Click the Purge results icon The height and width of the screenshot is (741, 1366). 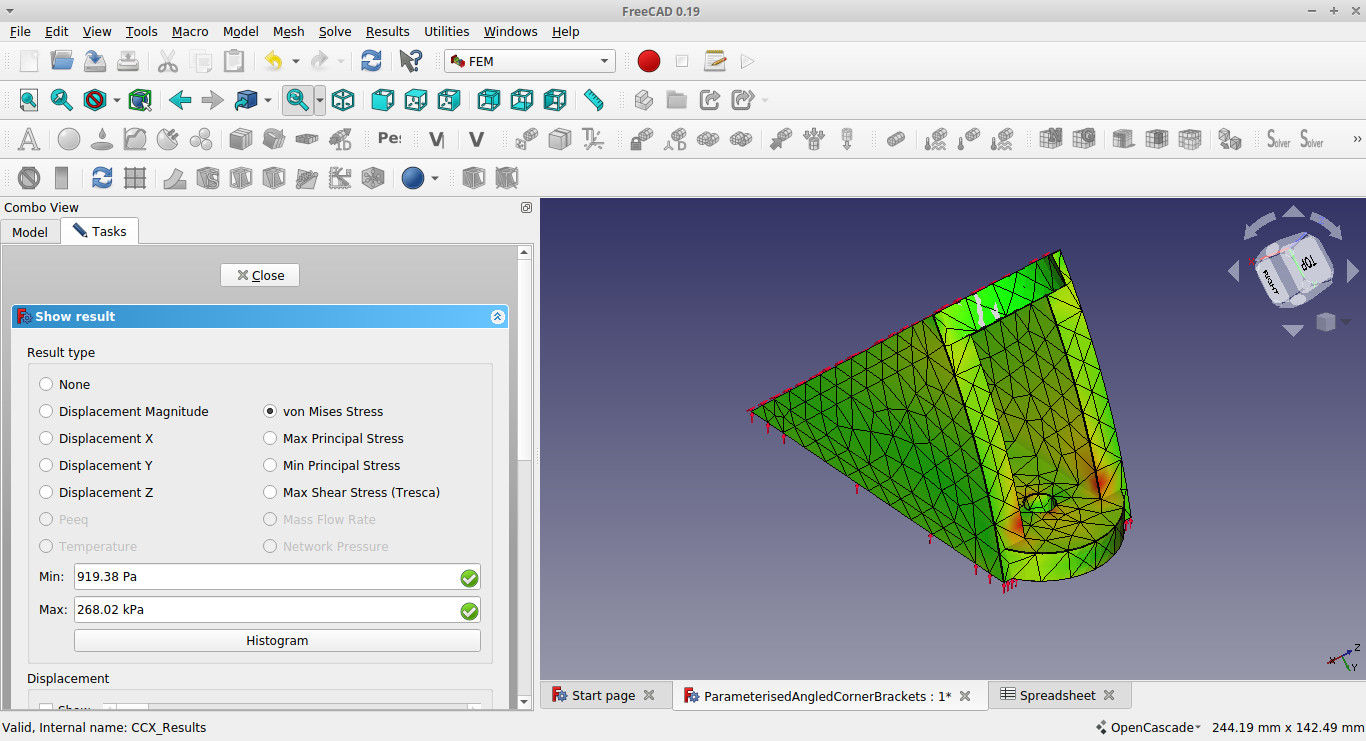tap(29, 178)
